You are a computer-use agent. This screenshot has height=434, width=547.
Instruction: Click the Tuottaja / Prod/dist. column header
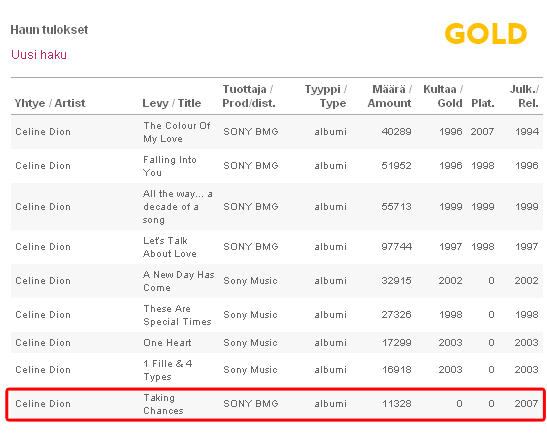(249, 96)
